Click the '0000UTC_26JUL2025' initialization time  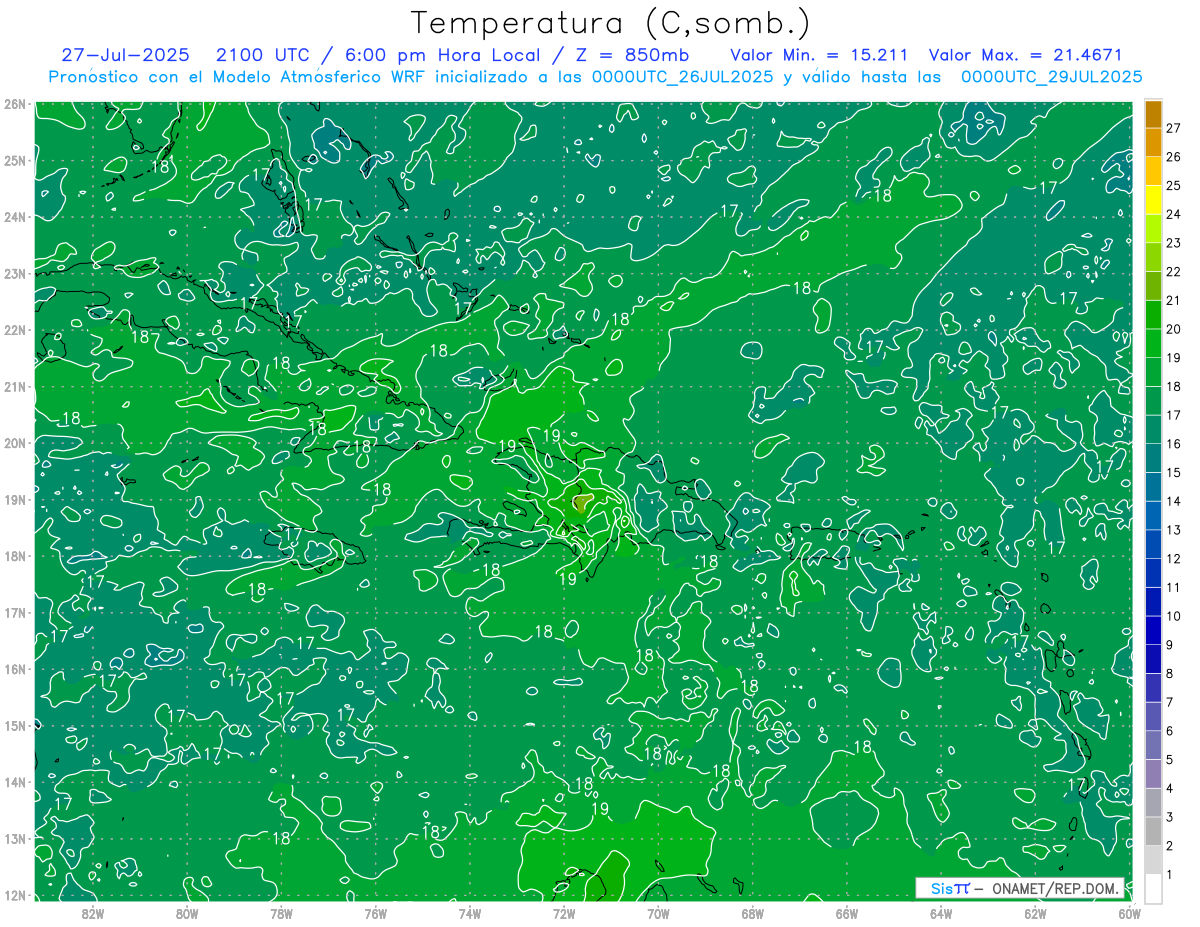tap(683, 77)
